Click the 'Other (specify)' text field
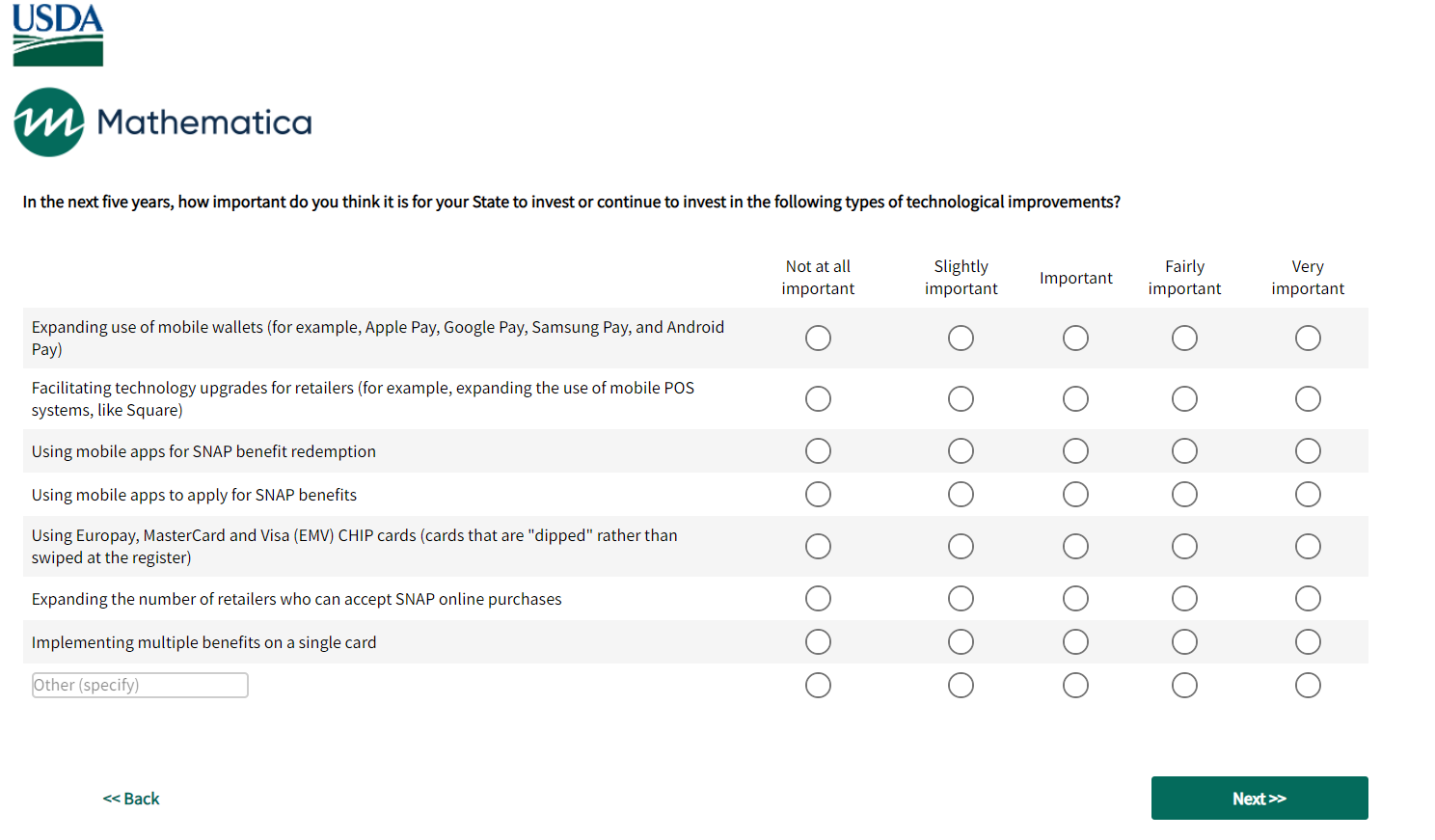This screenshot has height=840, width=1435. (x=140, y=686)
